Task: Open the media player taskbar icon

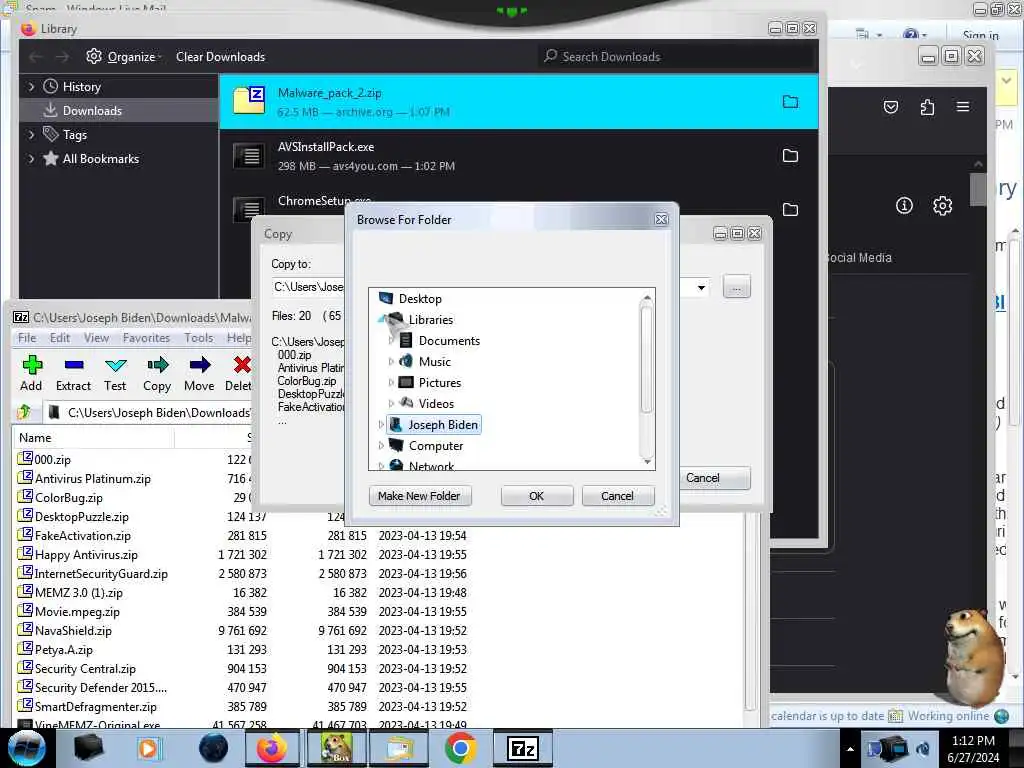Action: coord(148,748)
